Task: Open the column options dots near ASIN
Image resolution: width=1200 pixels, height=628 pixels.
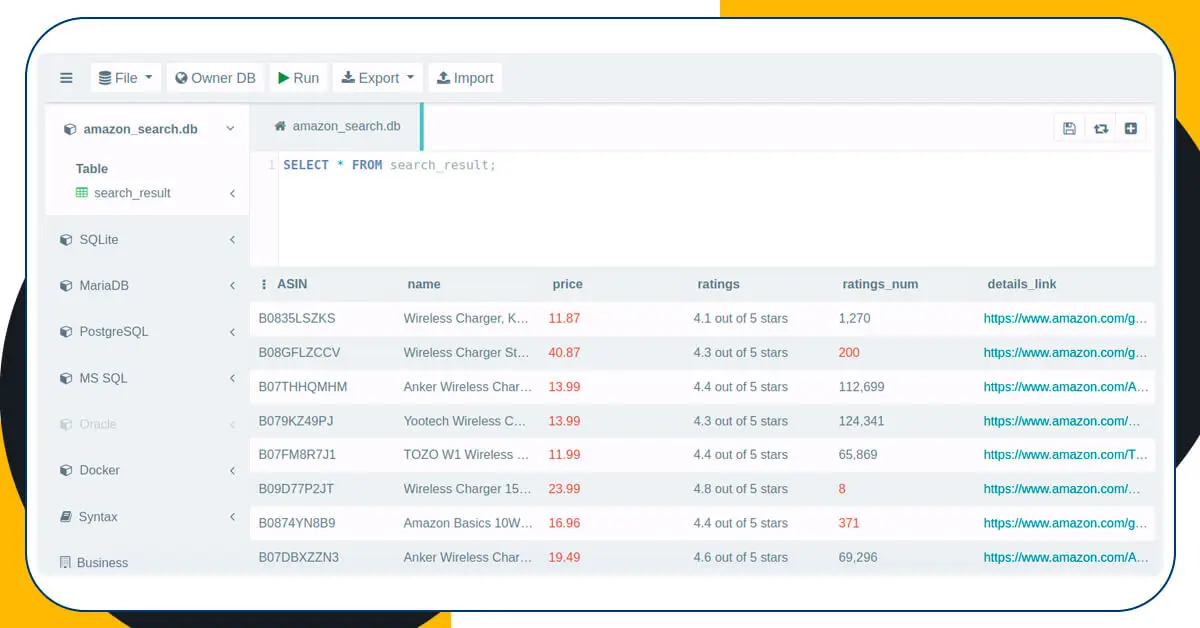Action: coord(264,284)
